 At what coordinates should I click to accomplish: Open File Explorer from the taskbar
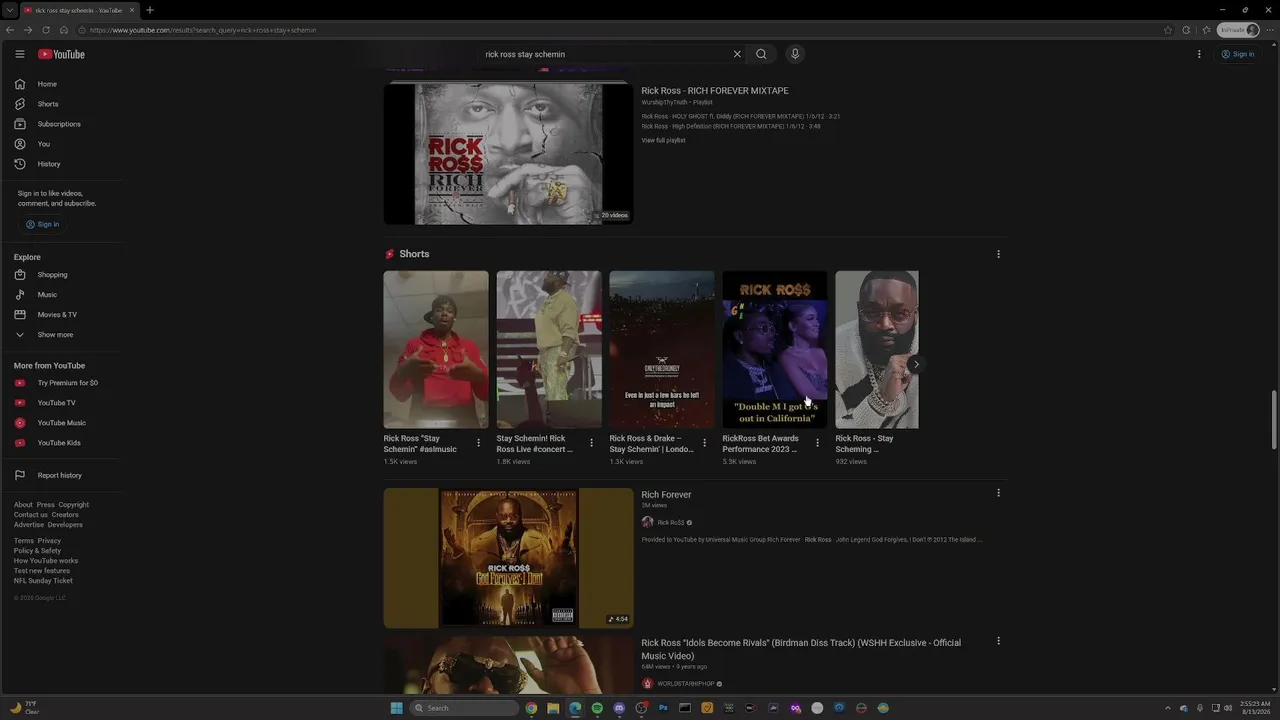click(553, 708)
